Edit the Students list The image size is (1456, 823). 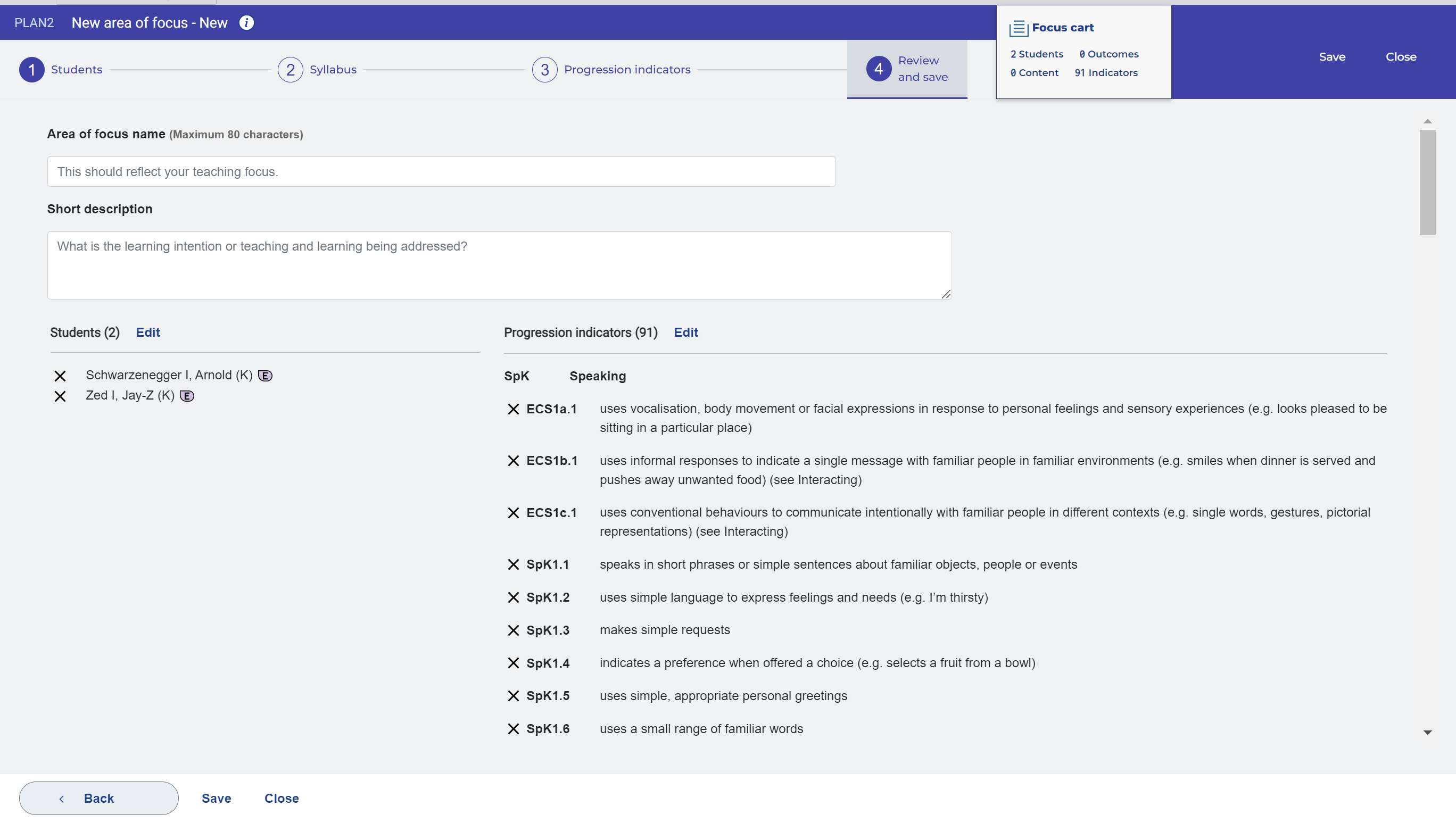(x=147, y=332)
